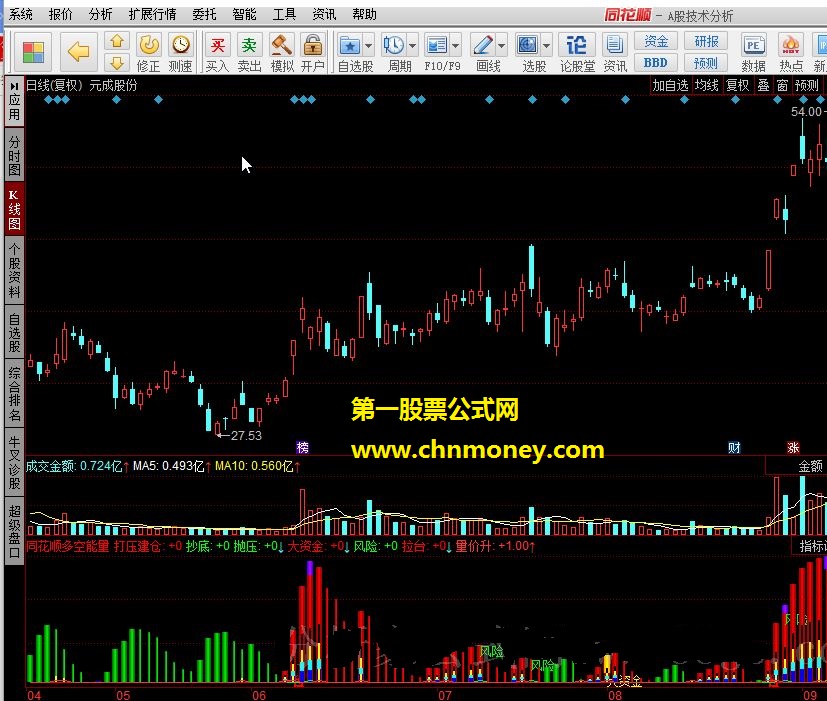
Task: Click the purple 榜 marker on chart
Action: click(303, 447)
